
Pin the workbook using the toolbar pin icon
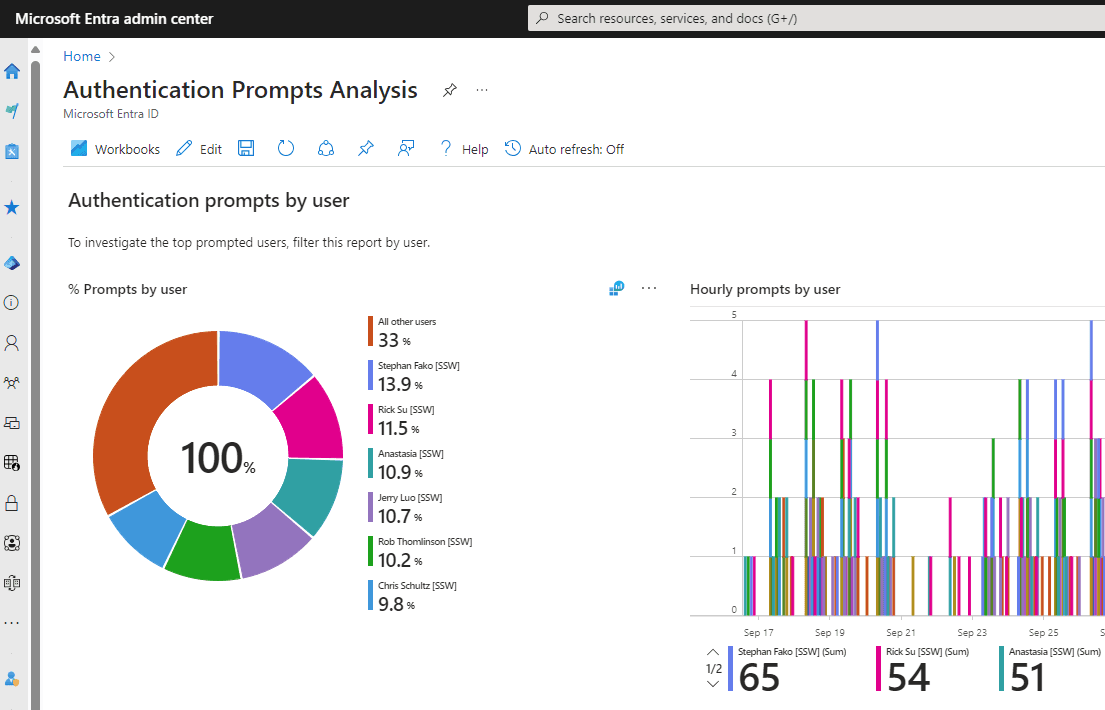(x=365, y=149)
